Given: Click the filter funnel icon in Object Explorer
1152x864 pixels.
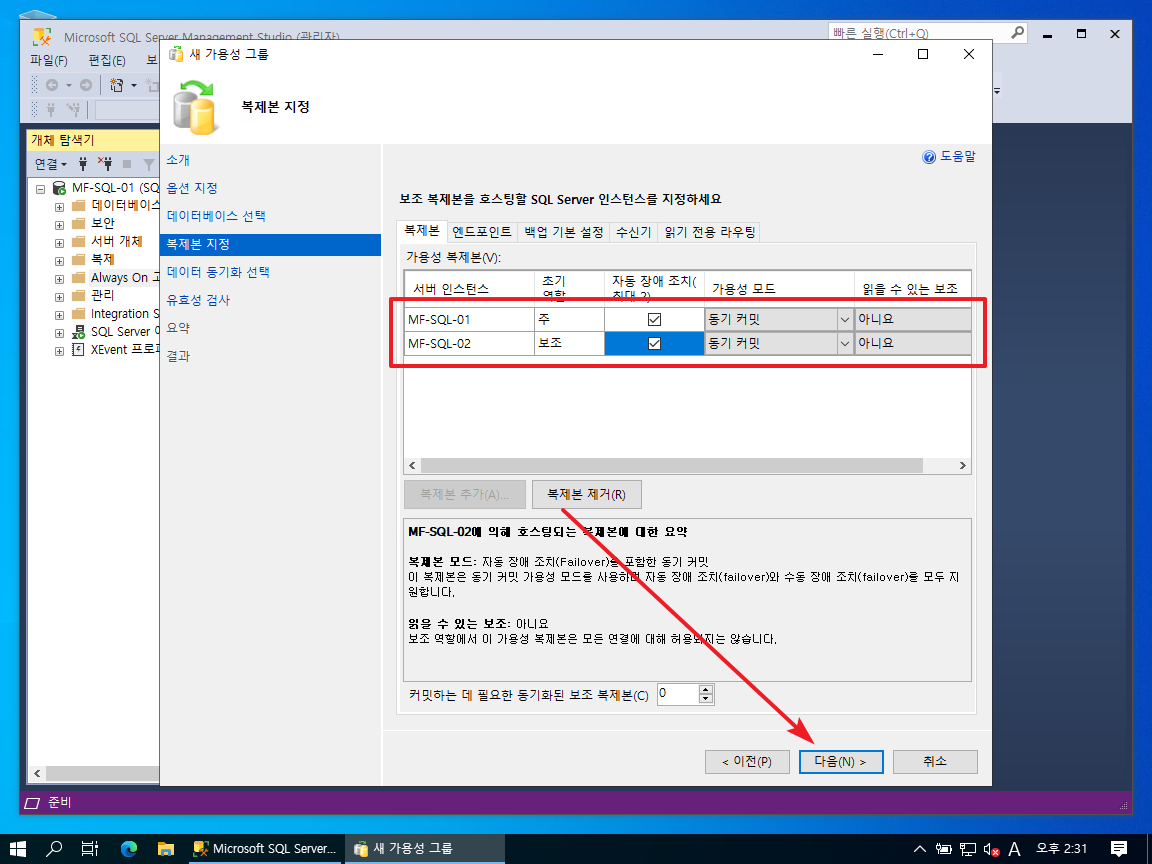Looking at the screenshot, I should (149, 164).
